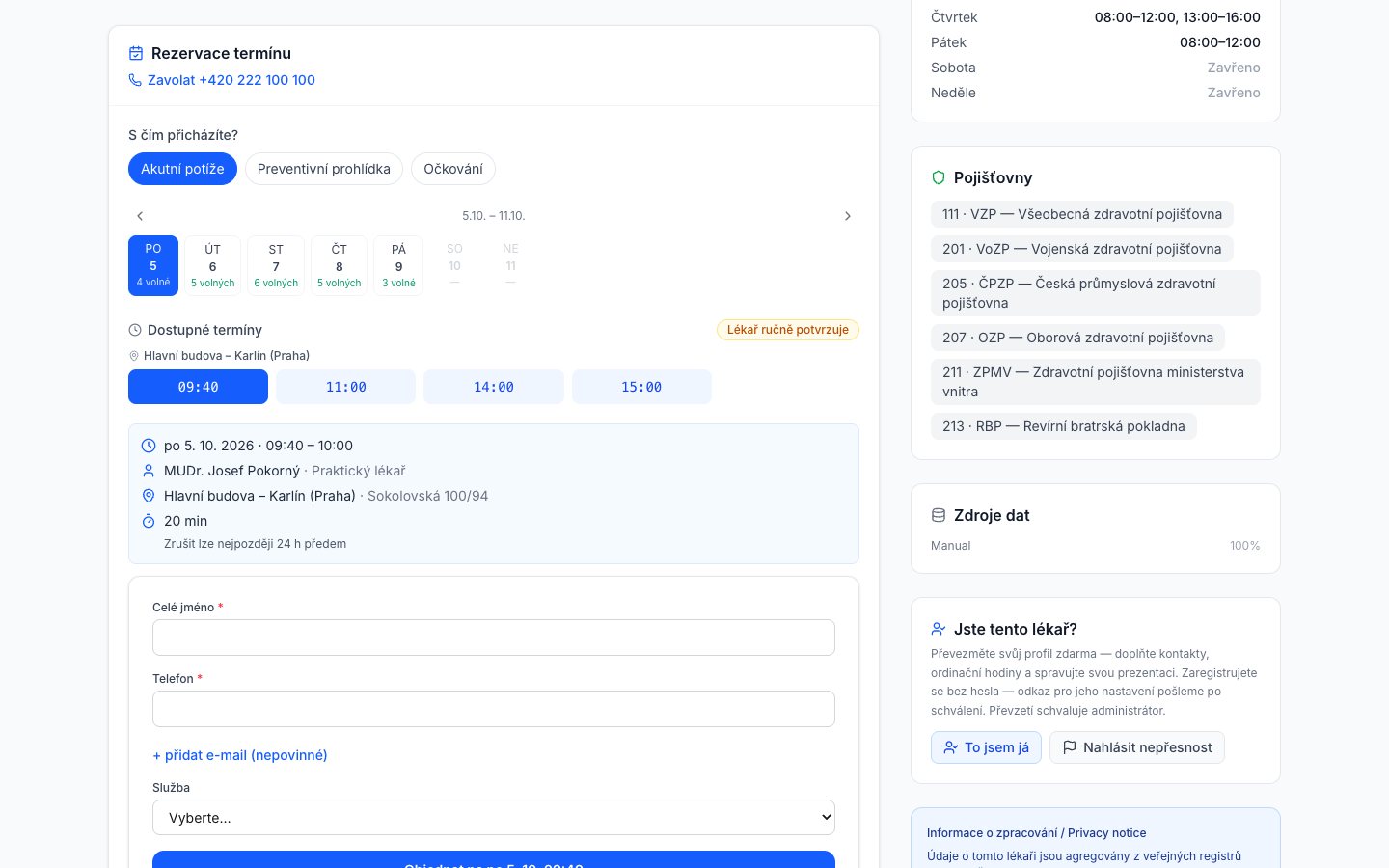Click + přidat e-mail (nepovinné) link

[240, 755]
